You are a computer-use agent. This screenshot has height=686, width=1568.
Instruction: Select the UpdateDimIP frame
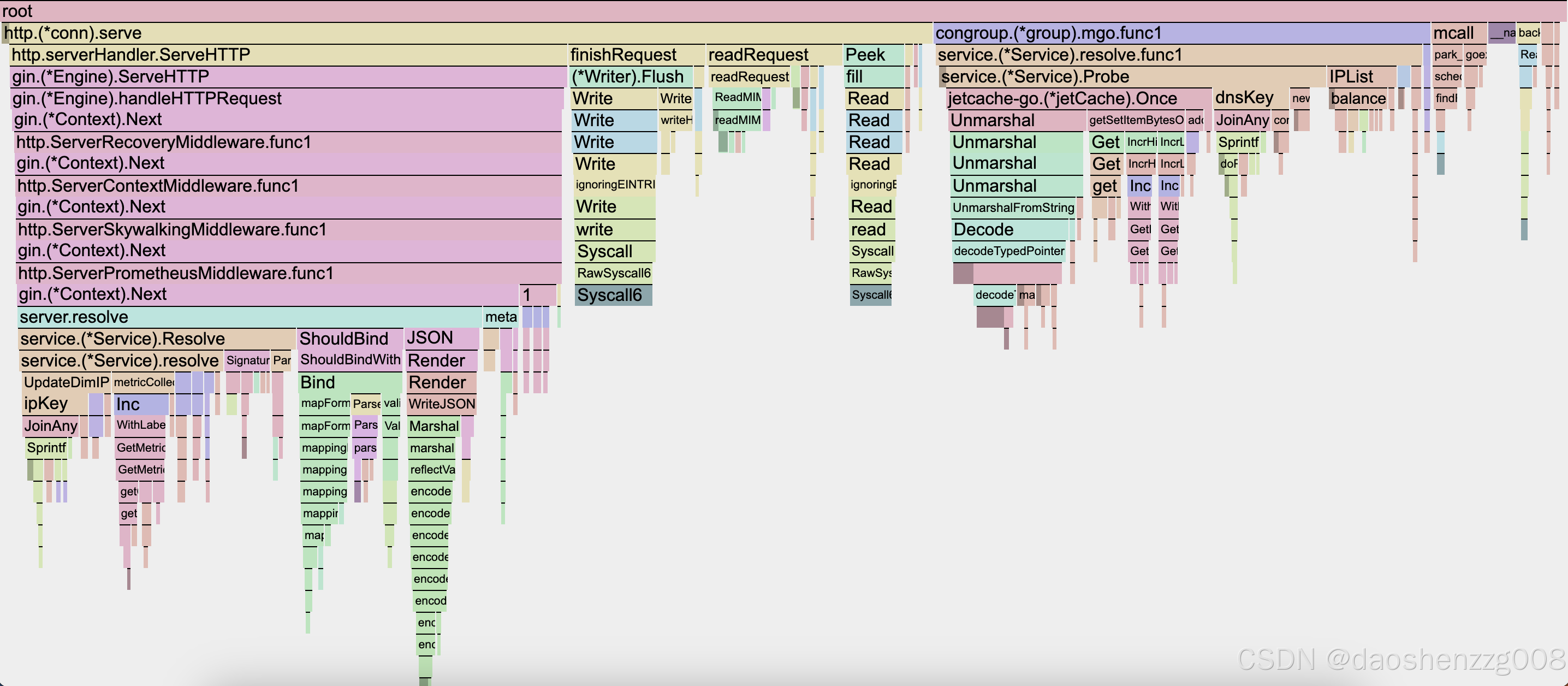[x=66, y=382]
